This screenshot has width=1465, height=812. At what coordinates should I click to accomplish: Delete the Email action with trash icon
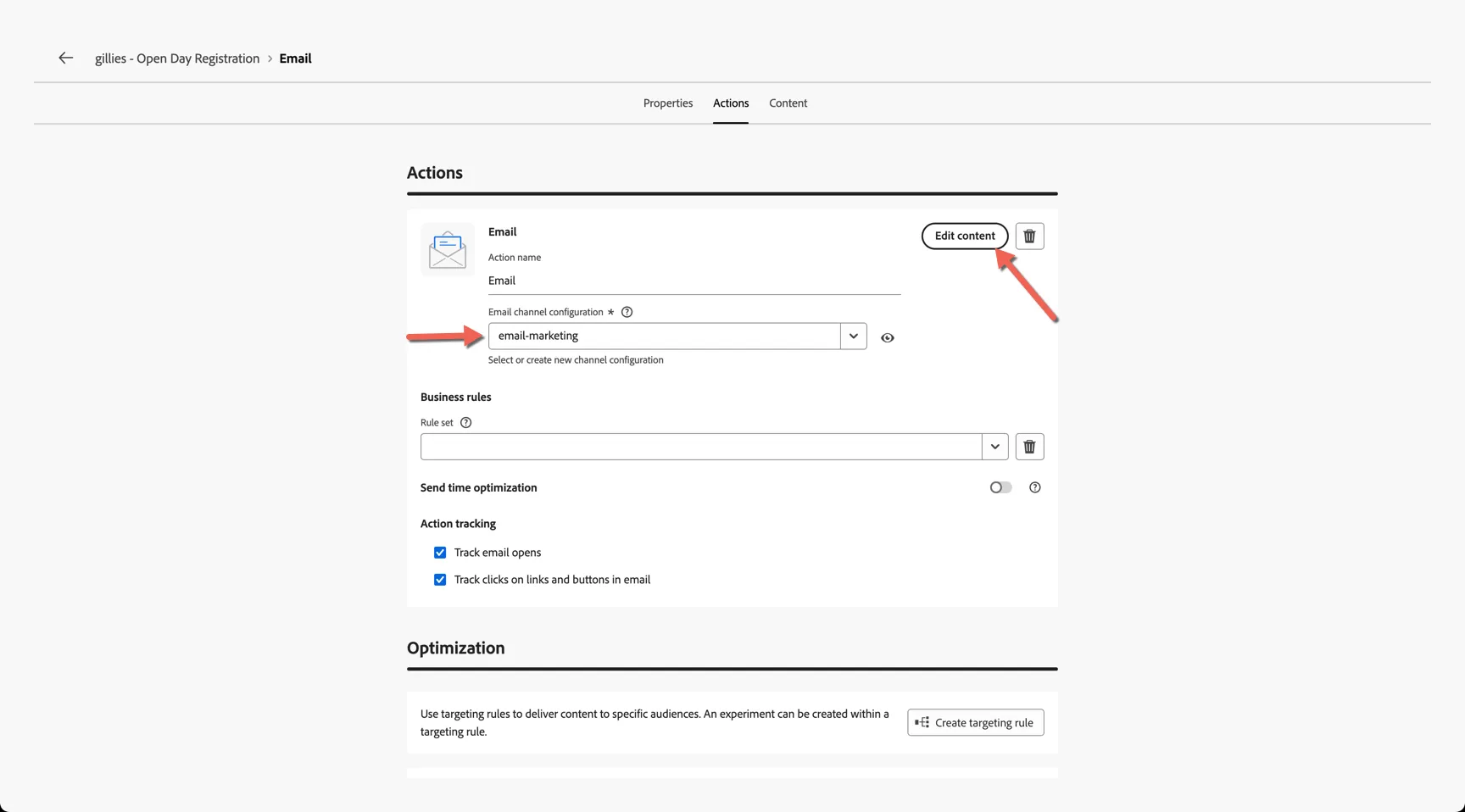click(x=1029, y=236)
